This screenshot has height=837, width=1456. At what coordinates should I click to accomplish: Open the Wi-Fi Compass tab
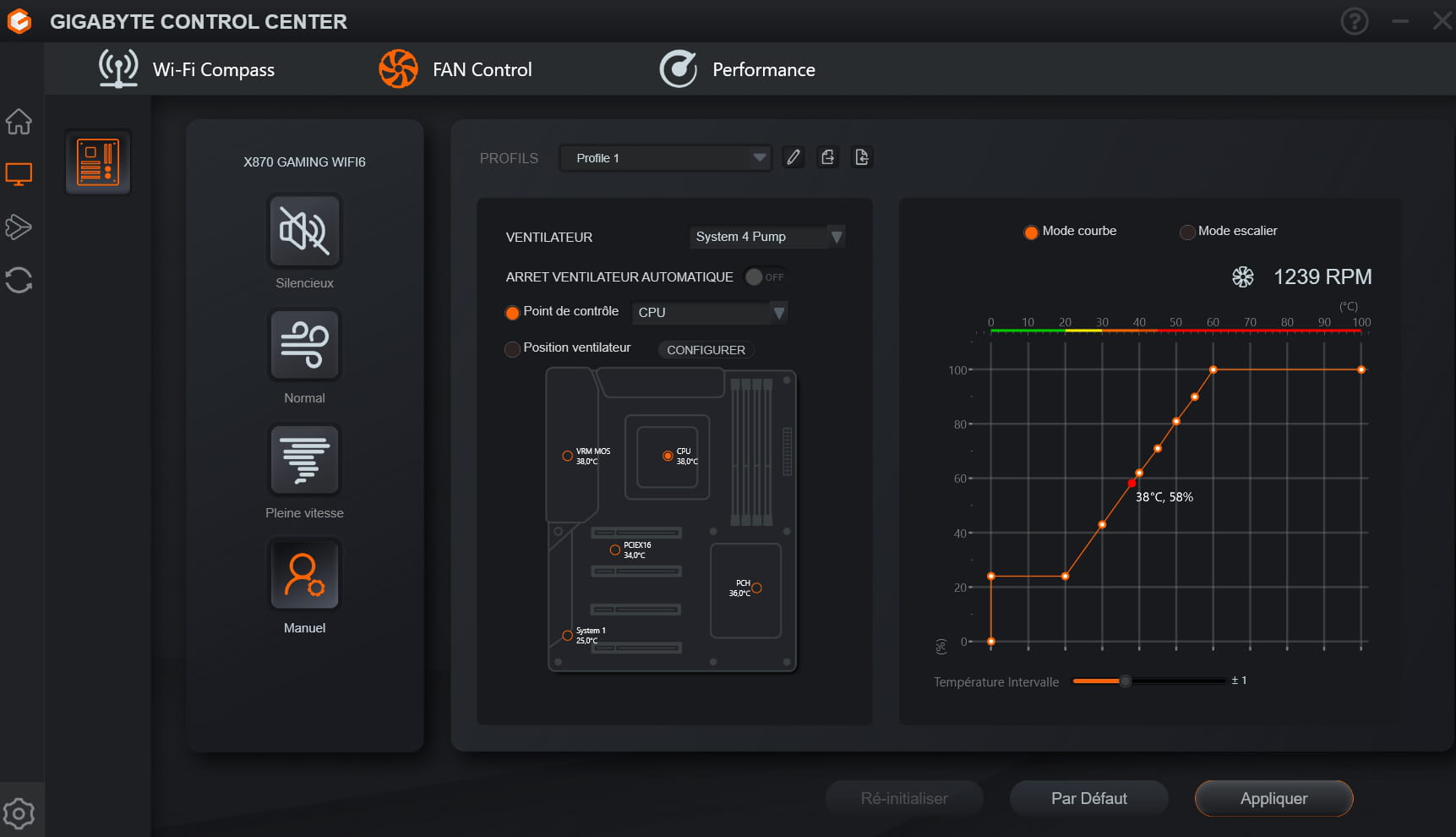click(188, 69)
